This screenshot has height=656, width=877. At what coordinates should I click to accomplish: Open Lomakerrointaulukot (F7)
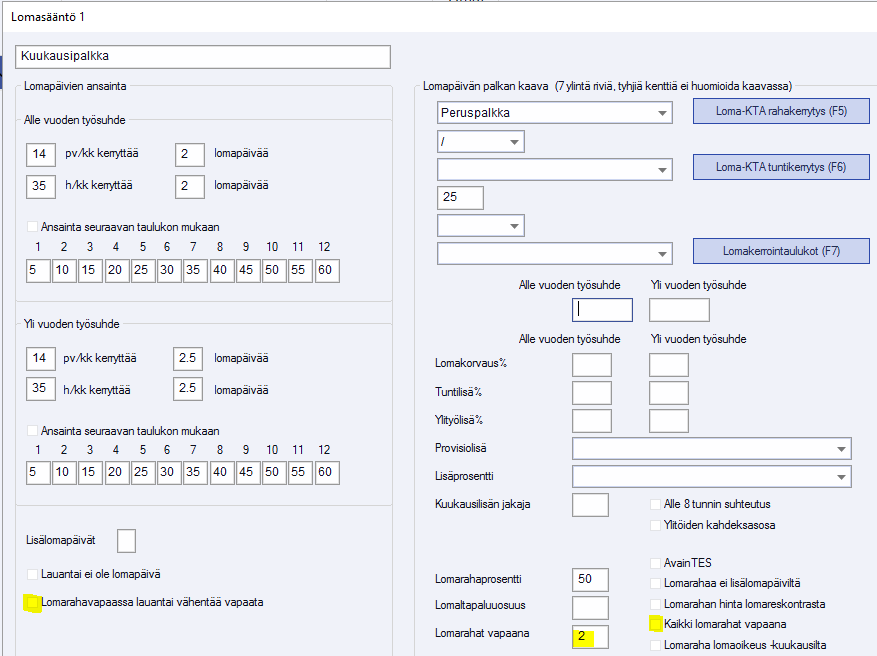click(781, 250)
